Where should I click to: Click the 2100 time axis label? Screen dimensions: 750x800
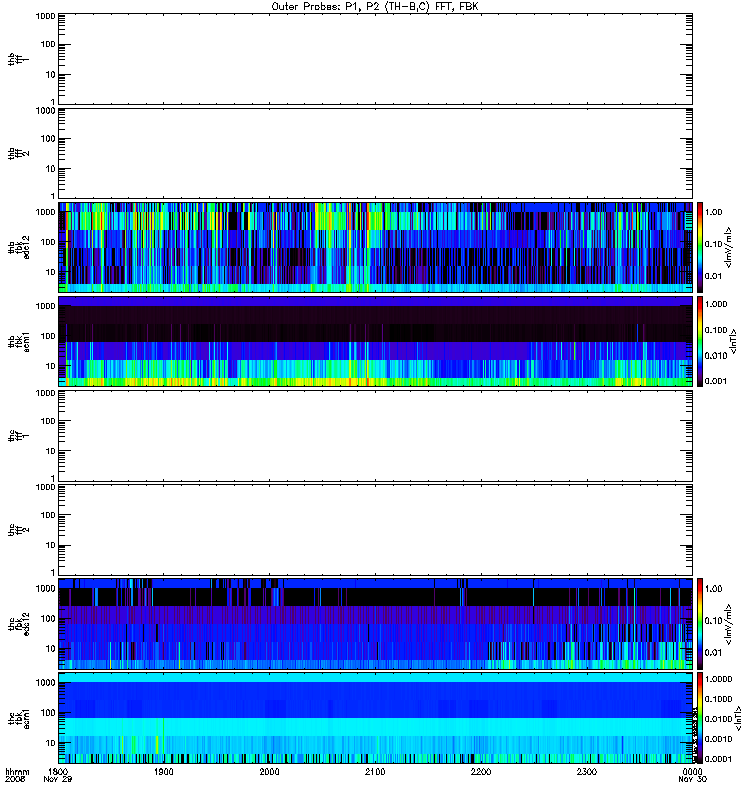[375, 771]
